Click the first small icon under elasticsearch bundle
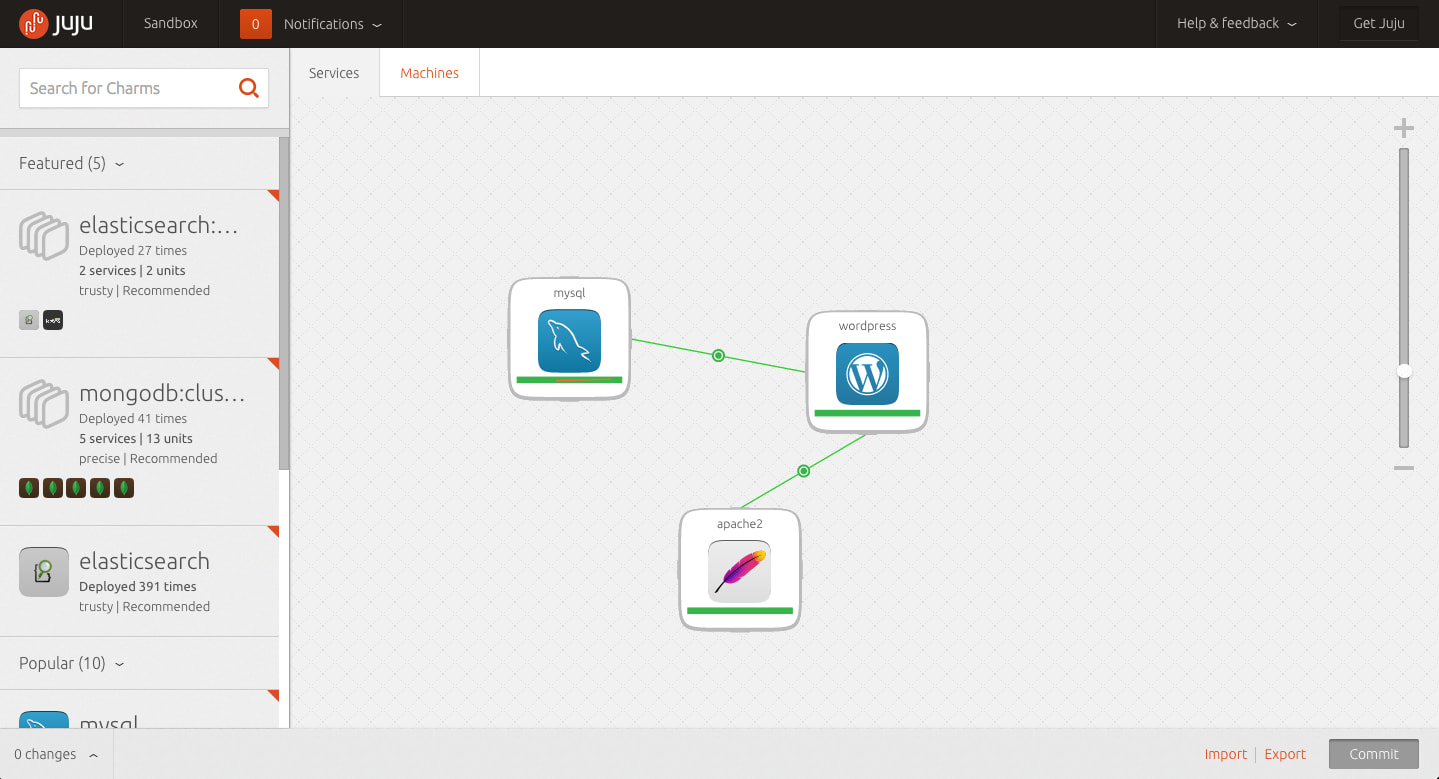1439x779 pixels. (x=29, y=320)
